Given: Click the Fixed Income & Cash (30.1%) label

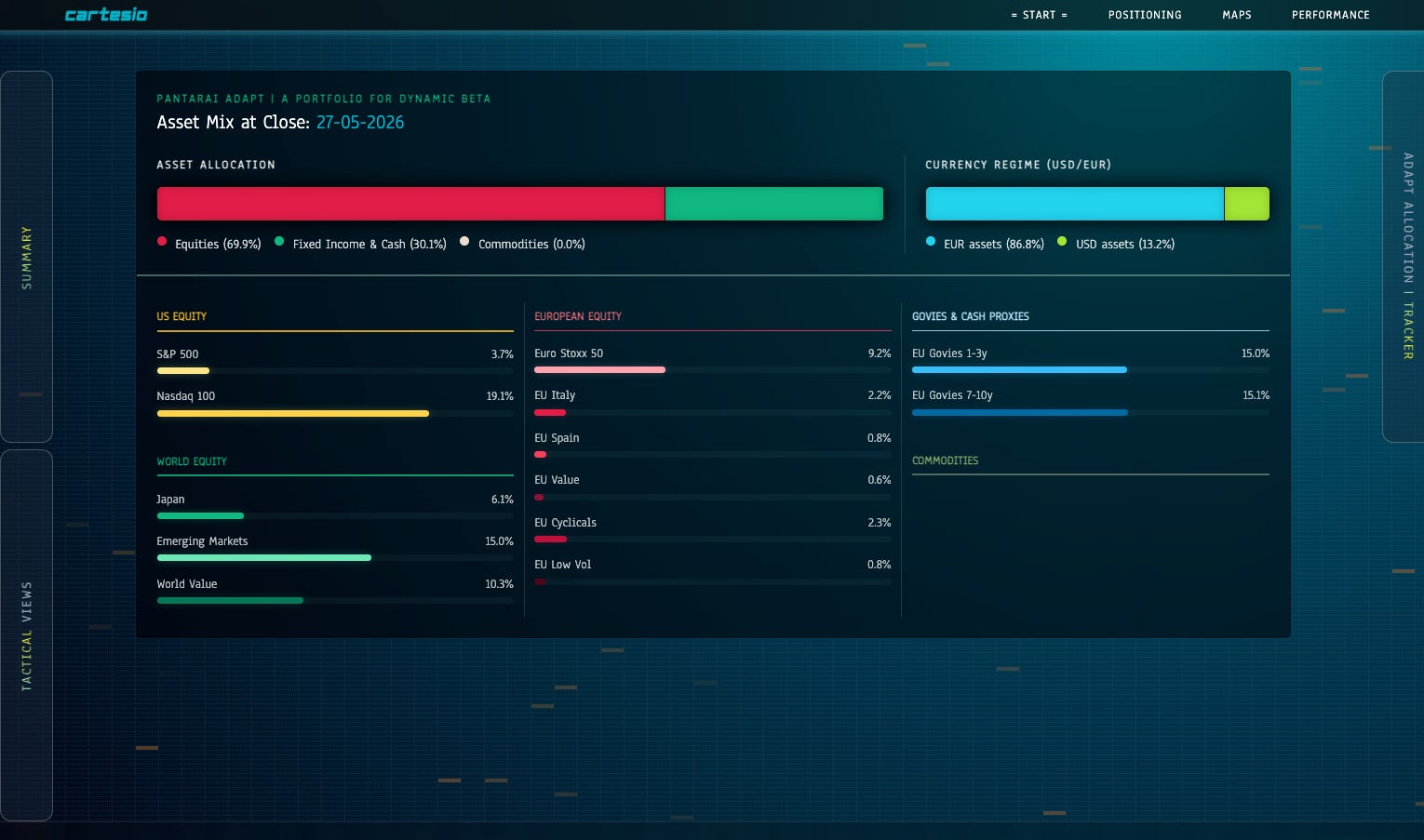Looking at the screenshot, I should (x=369, y=244).
